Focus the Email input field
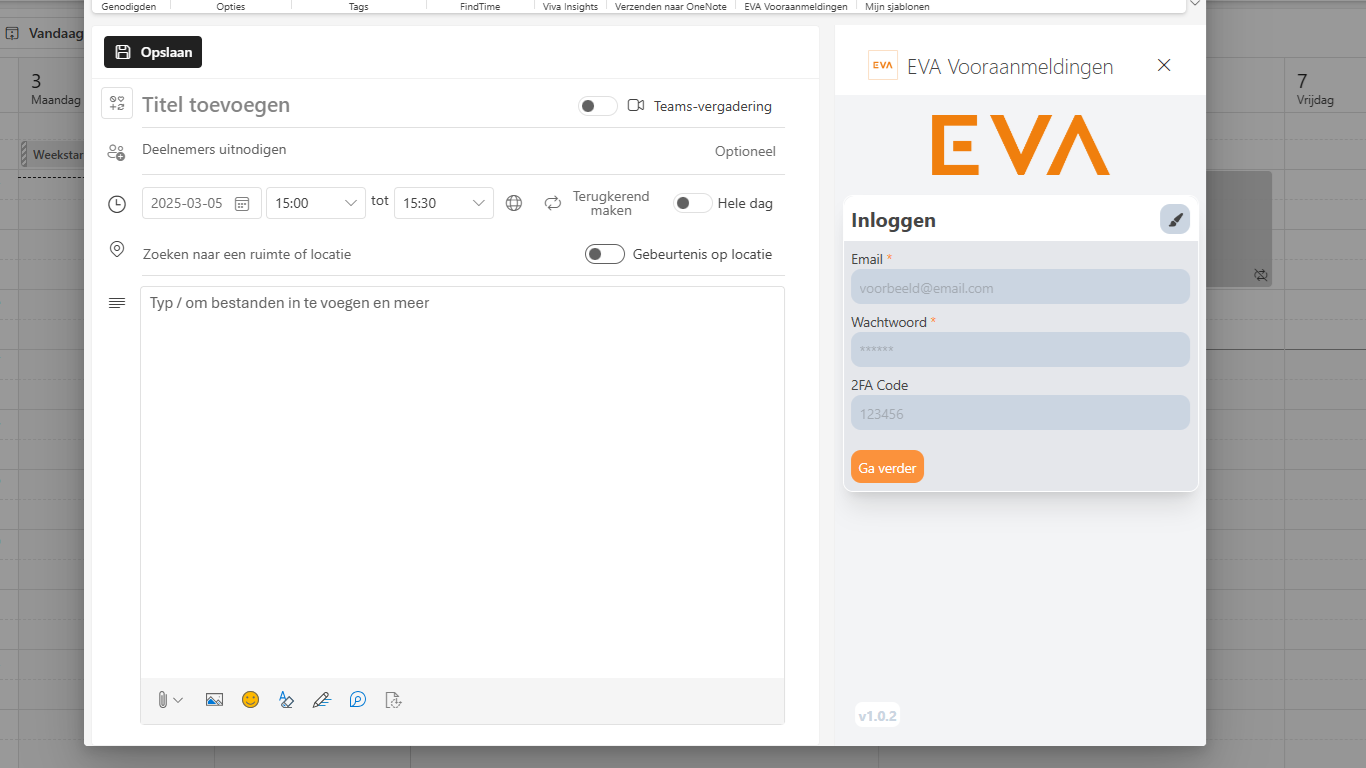The width and height of the screenshot is (1366, 768). click(x=1020, y=287)
